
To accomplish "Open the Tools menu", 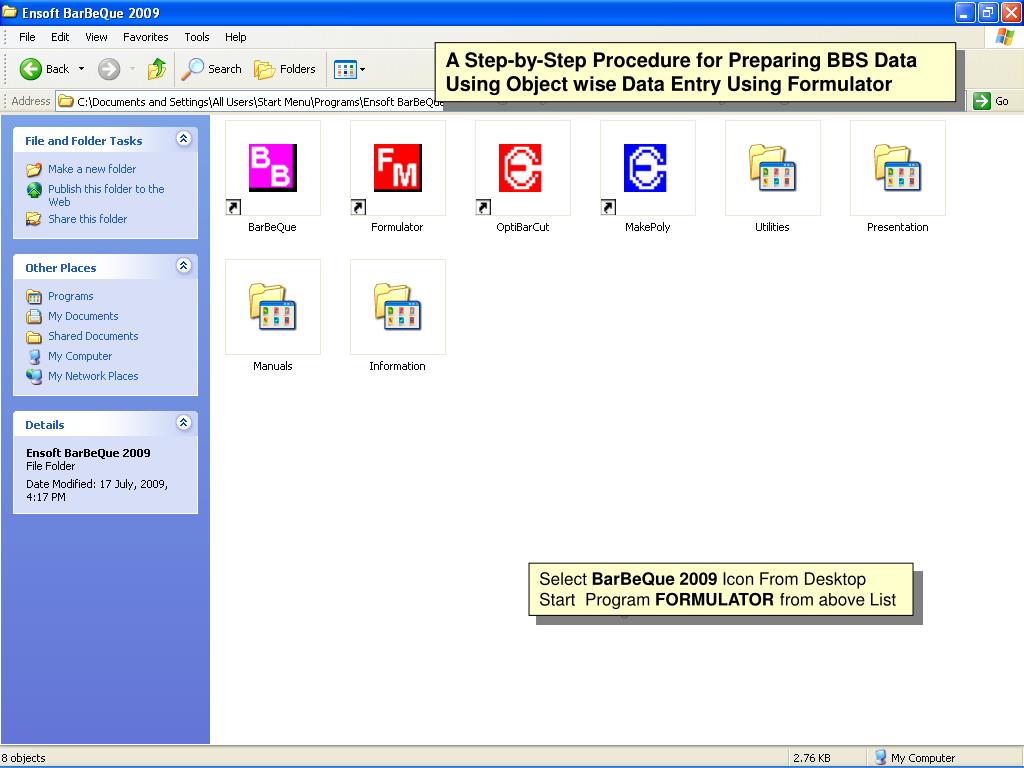I will pos(197,37).
